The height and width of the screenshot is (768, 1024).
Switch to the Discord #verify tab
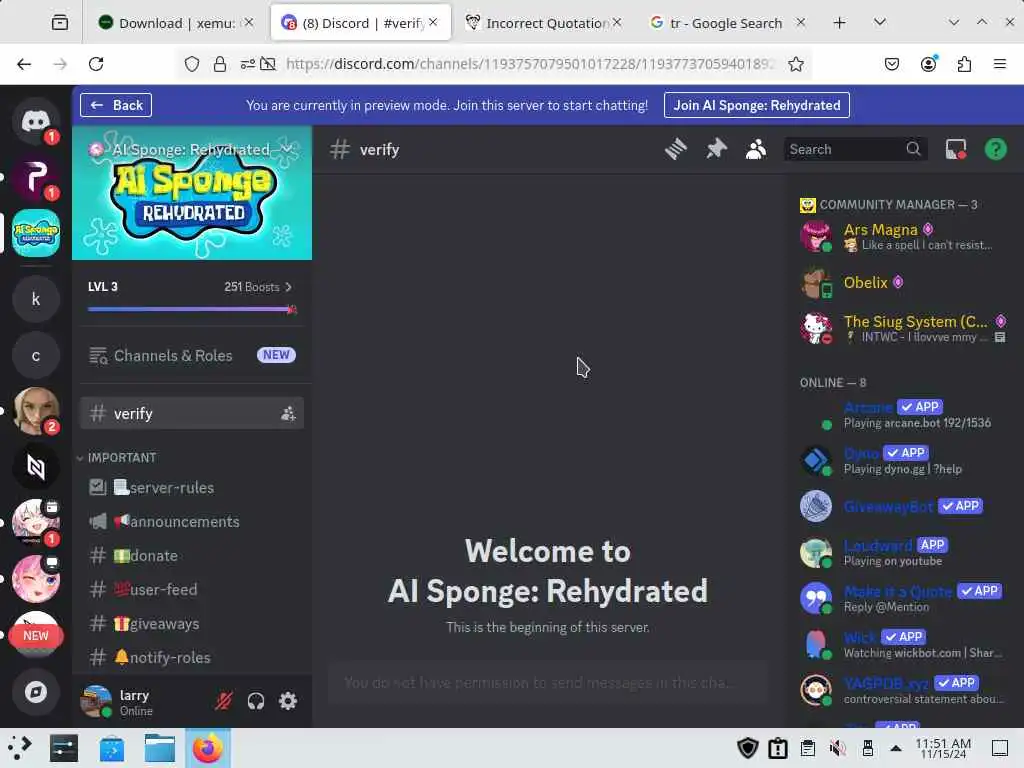[x=360, y=23]
